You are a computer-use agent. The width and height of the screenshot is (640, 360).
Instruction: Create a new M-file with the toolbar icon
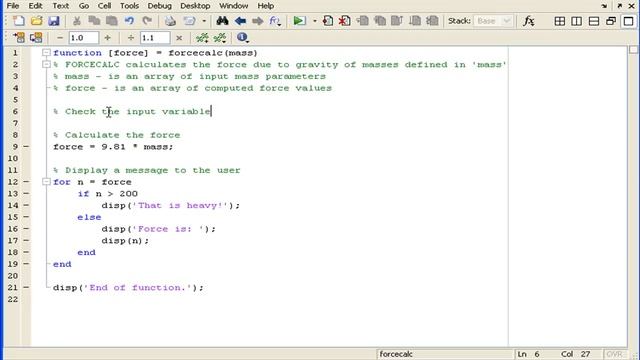click(x=19, y=21)
